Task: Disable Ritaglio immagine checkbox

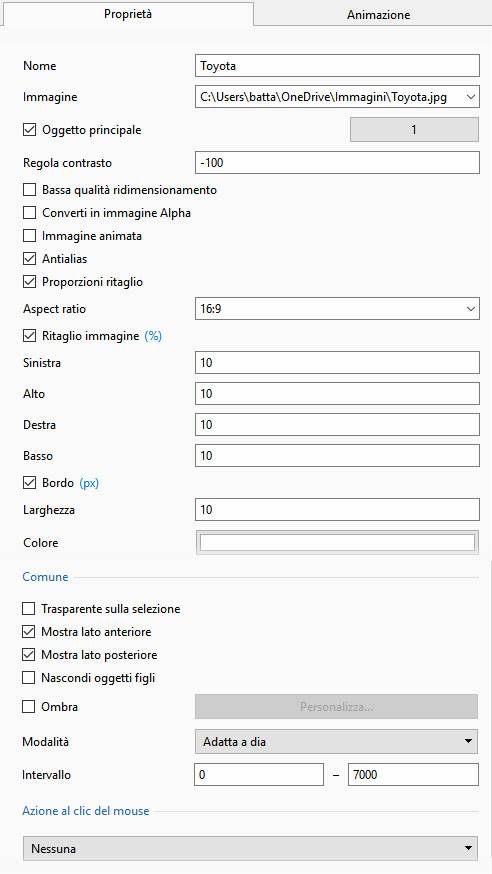Action: point(29,336)
